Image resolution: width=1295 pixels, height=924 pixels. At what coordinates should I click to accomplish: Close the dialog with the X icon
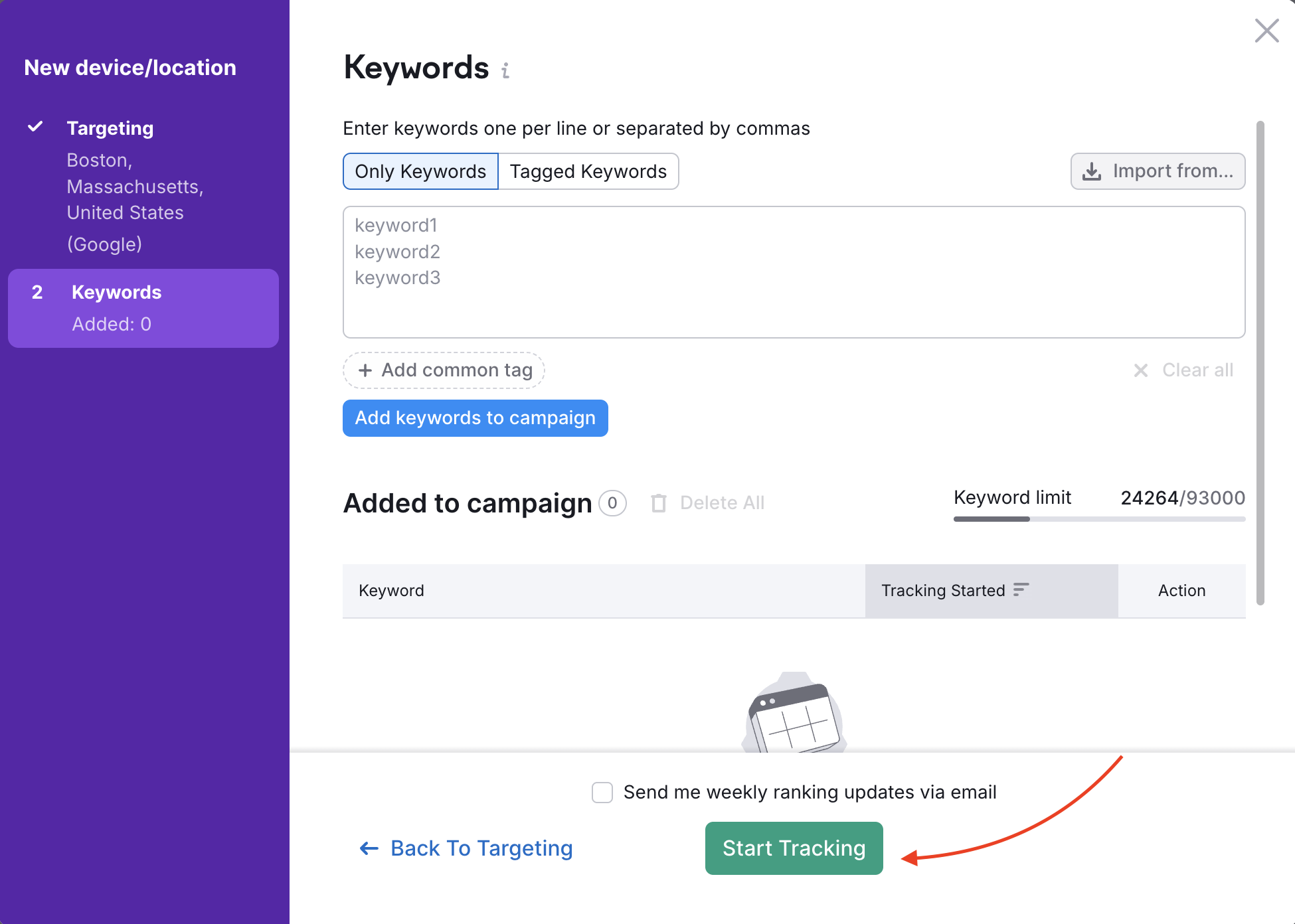(1266, 31)
